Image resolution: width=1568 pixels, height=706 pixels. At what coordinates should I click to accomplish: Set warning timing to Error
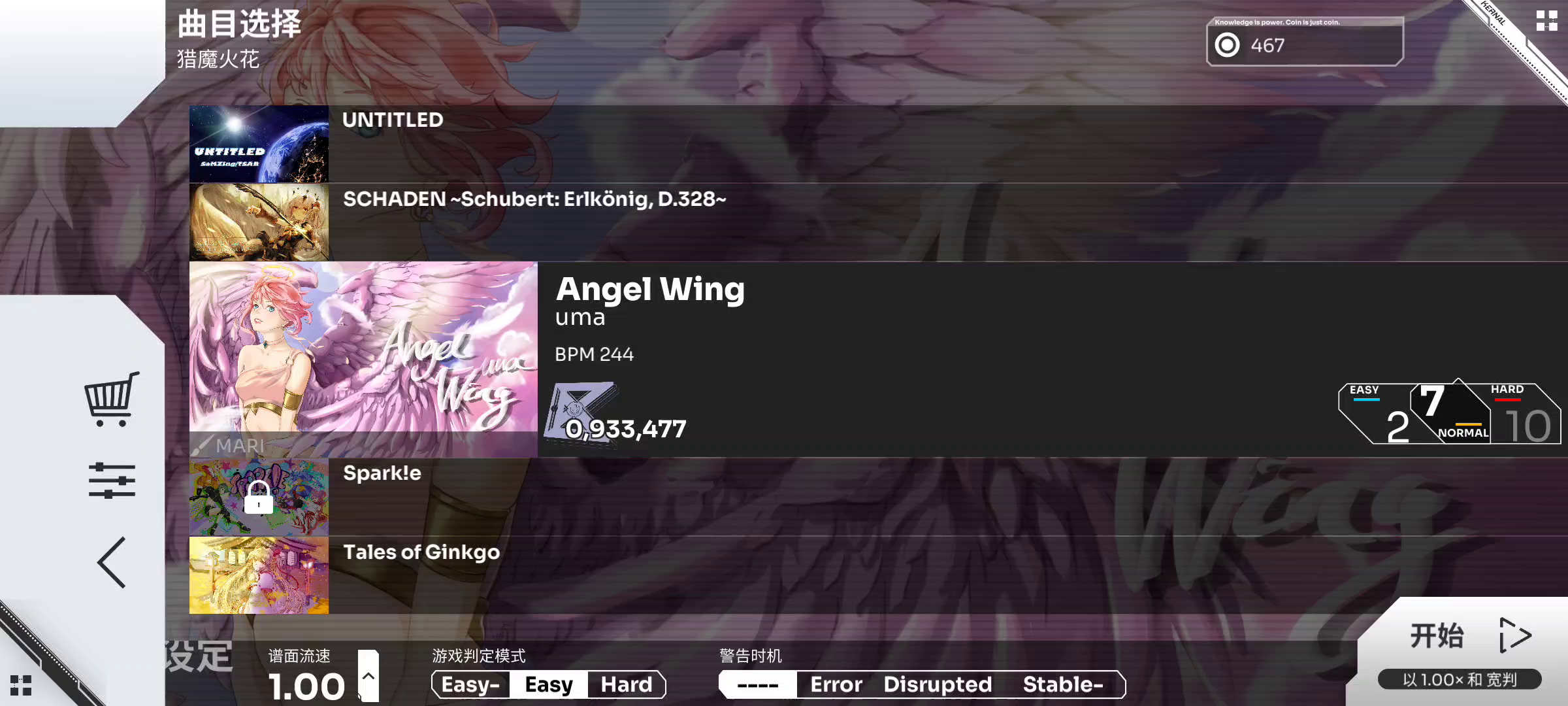836,684
